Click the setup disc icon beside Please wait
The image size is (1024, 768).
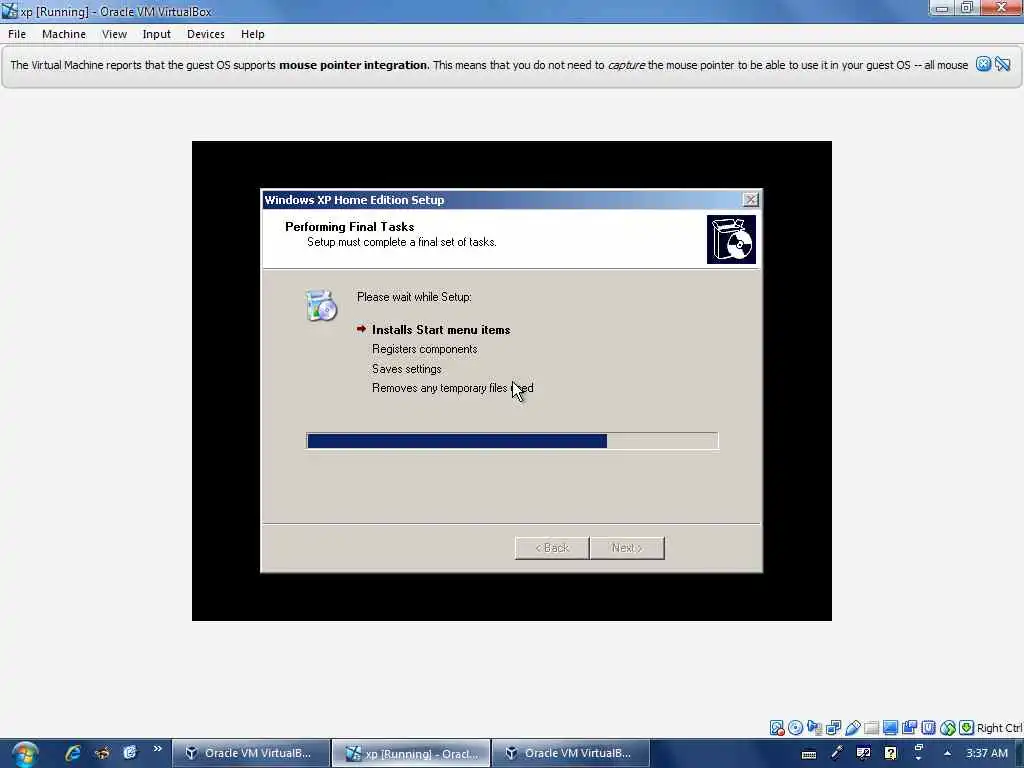tap(321, 305)
